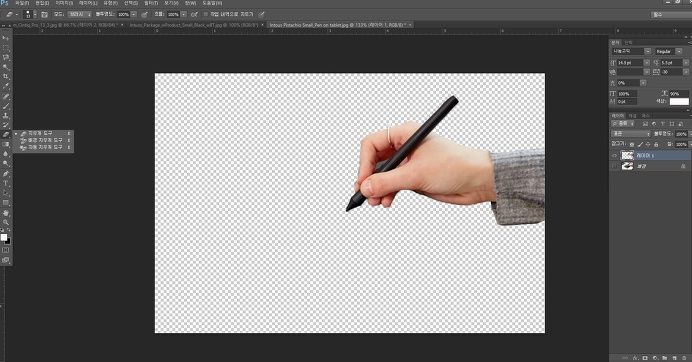Open the 레이어(L) menu
The width and height of the screenshot is (692, 362).
[x=88, y=3]
